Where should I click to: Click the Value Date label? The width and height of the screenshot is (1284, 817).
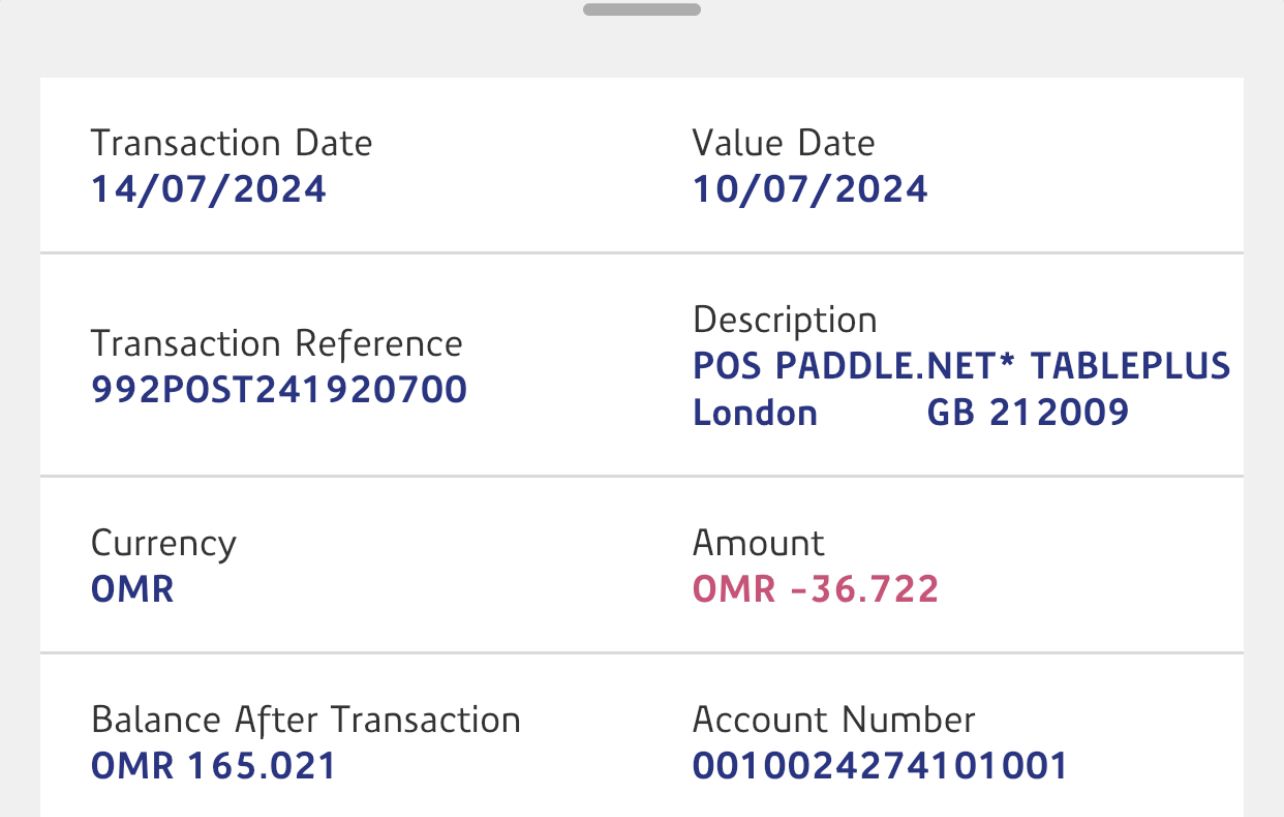[x=783, y=143]
